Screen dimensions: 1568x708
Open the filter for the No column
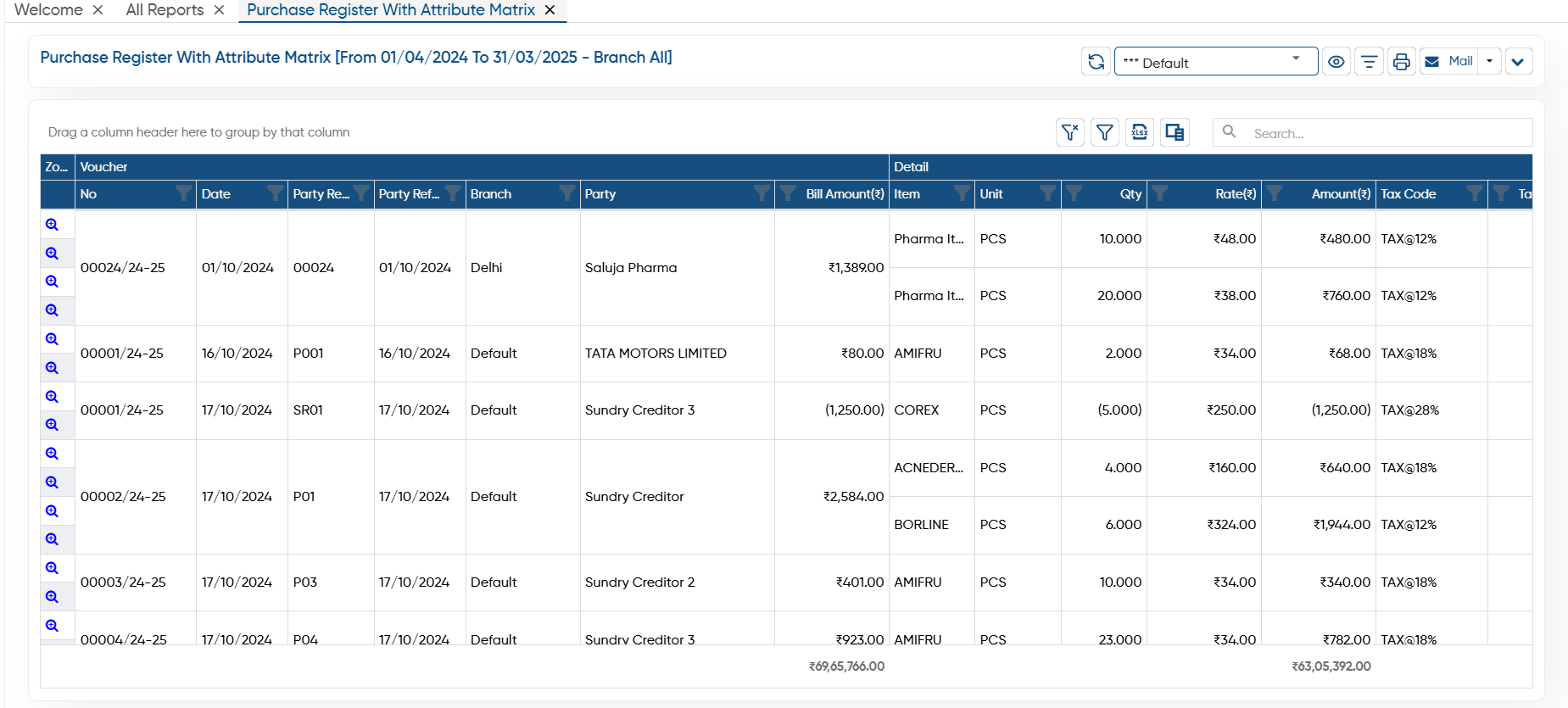point(183,194)
